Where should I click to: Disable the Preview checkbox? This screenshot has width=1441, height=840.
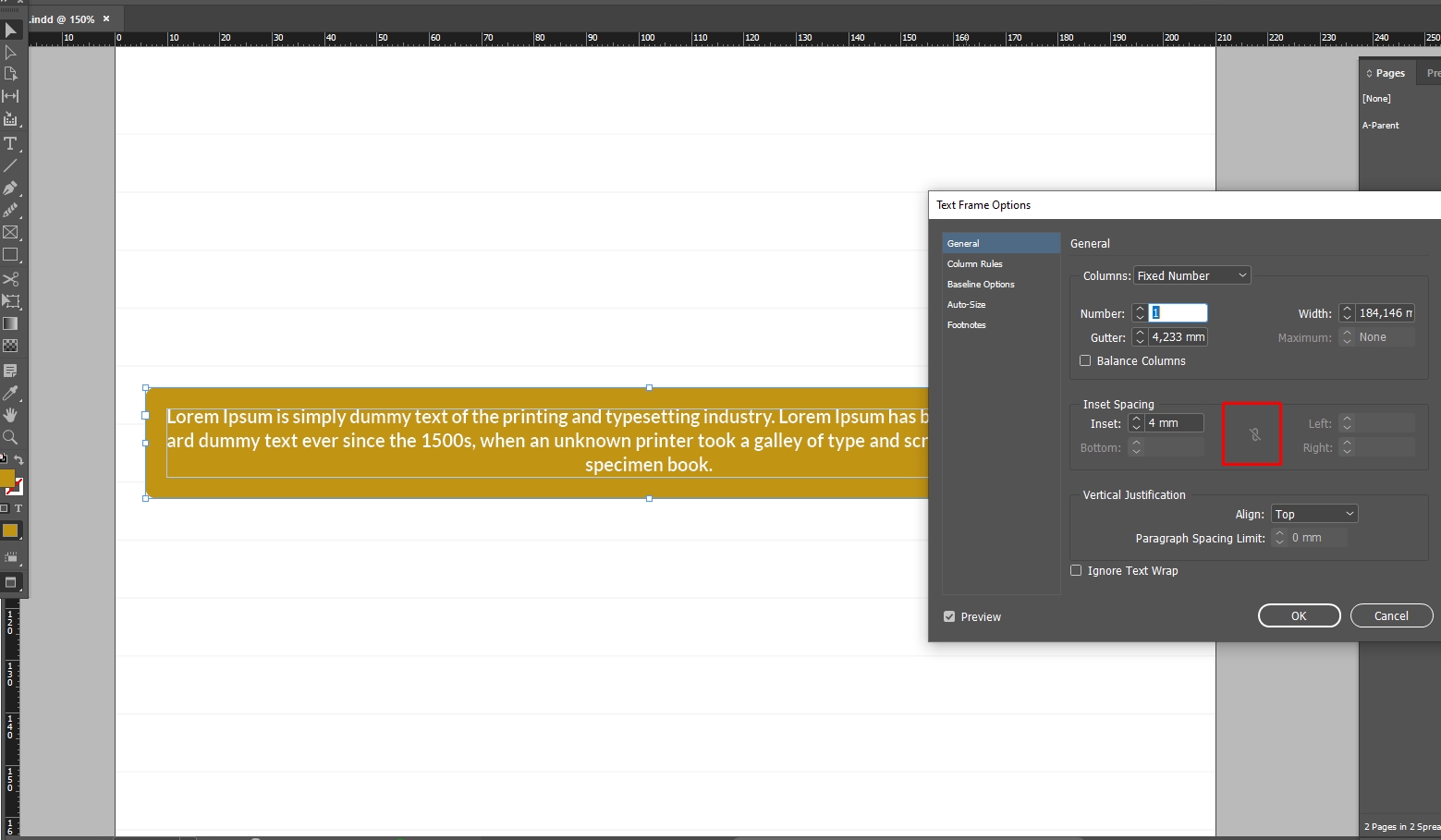[x=948, y=615]
